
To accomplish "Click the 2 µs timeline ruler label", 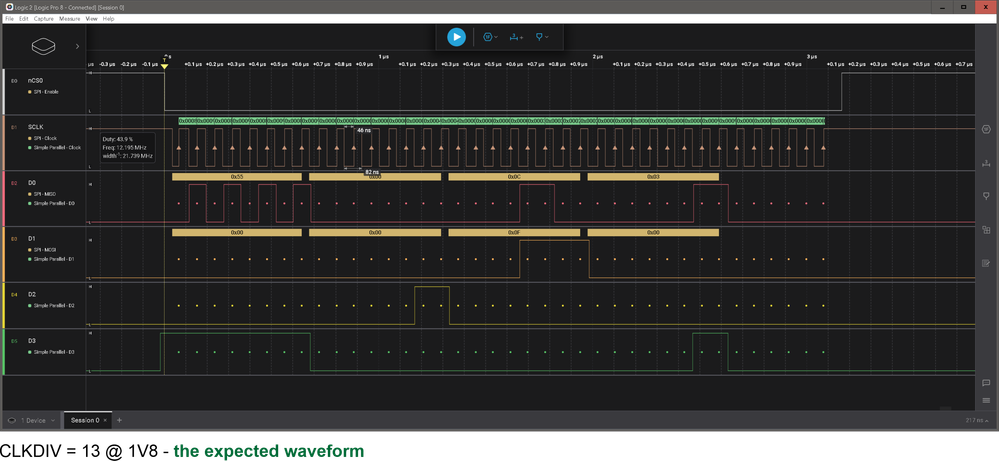I will pyautogui.click(x=598, y=57).
